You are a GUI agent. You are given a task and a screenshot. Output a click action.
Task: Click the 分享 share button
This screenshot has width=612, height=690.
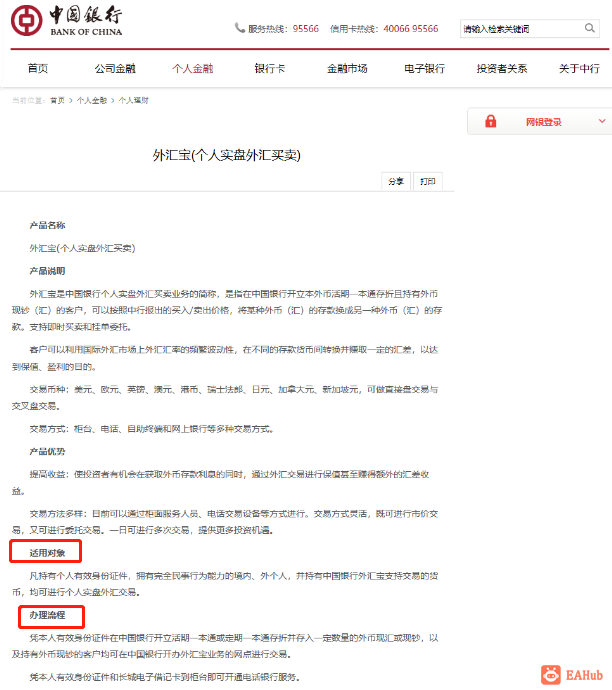[x=396, y=181]
